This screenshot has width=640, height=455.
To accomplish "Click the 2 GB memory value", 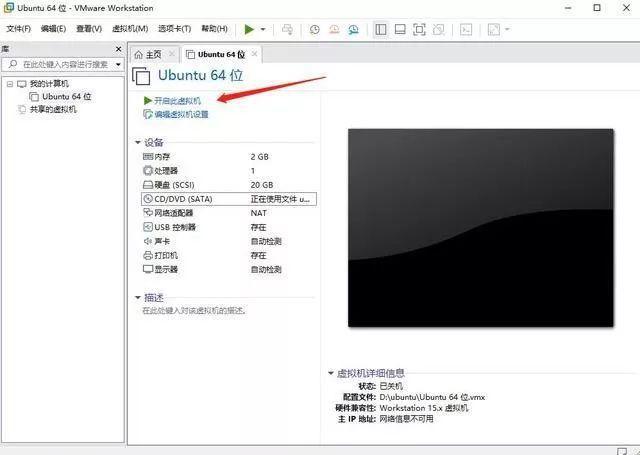I will click(260, 157).
